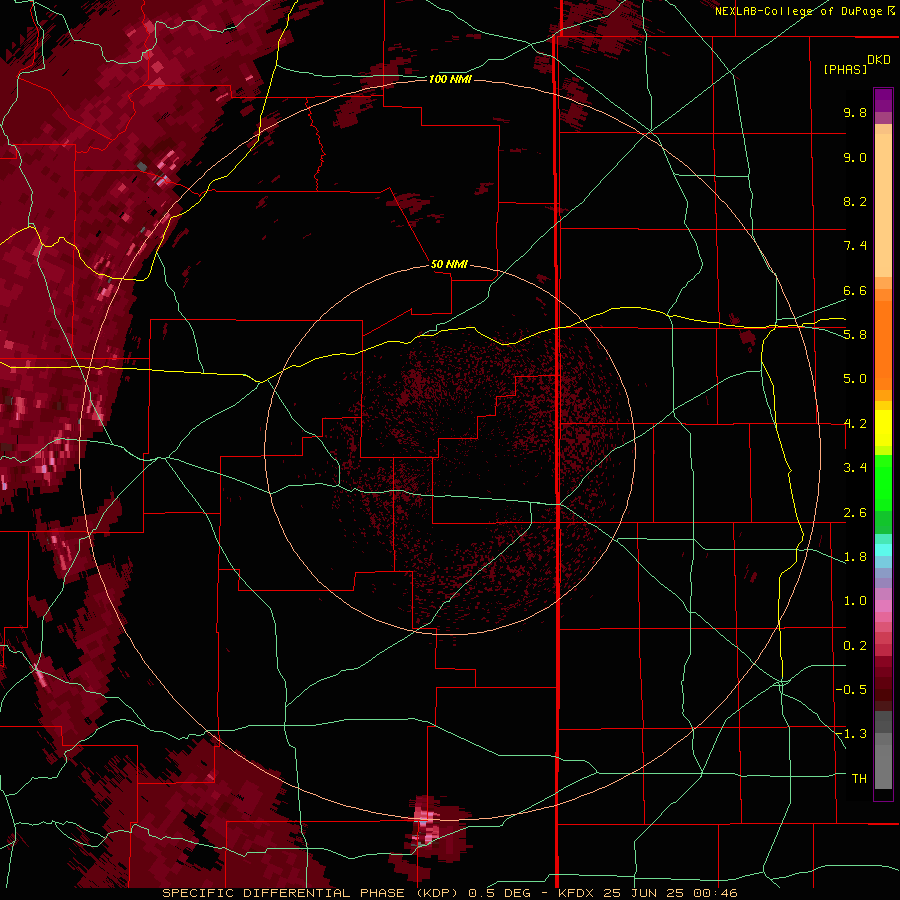The image size is (900, 900).
Task: Click the orange segment of color bar
Action: [x=883, y=345]
